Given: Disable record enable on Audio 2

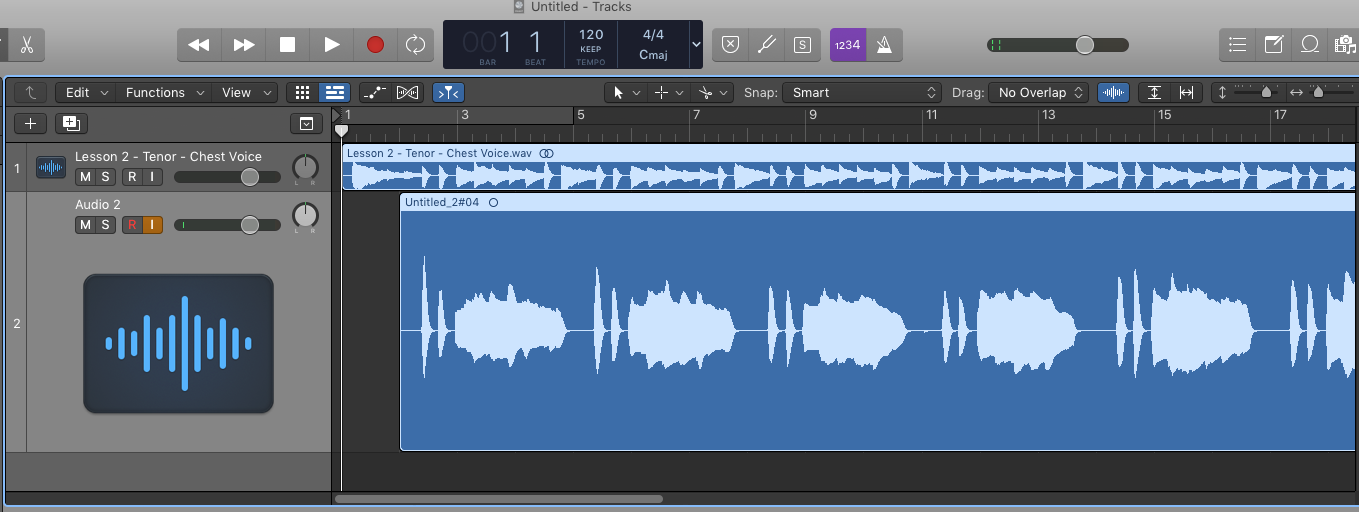Looking at the screenshot, I should (131, 225).
